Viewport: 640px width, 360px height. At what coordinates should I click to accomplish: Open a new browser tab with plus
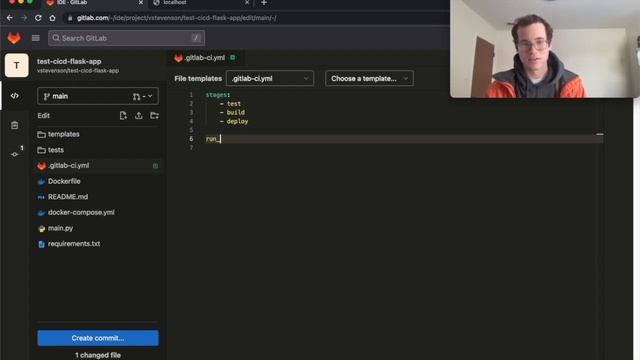pyautogui.click(x=264, y=3)
